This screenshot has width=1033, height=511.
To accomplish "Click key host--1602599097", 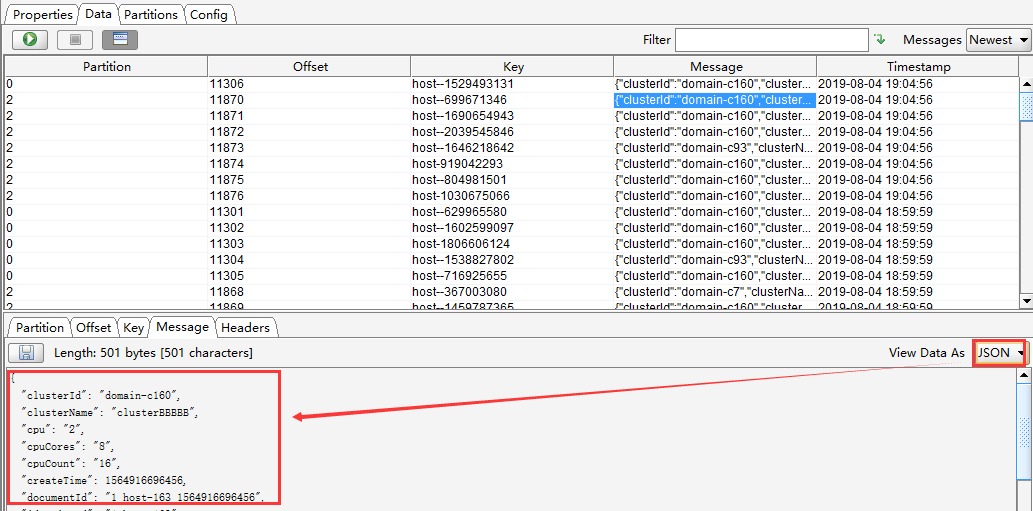I will 512,228.
